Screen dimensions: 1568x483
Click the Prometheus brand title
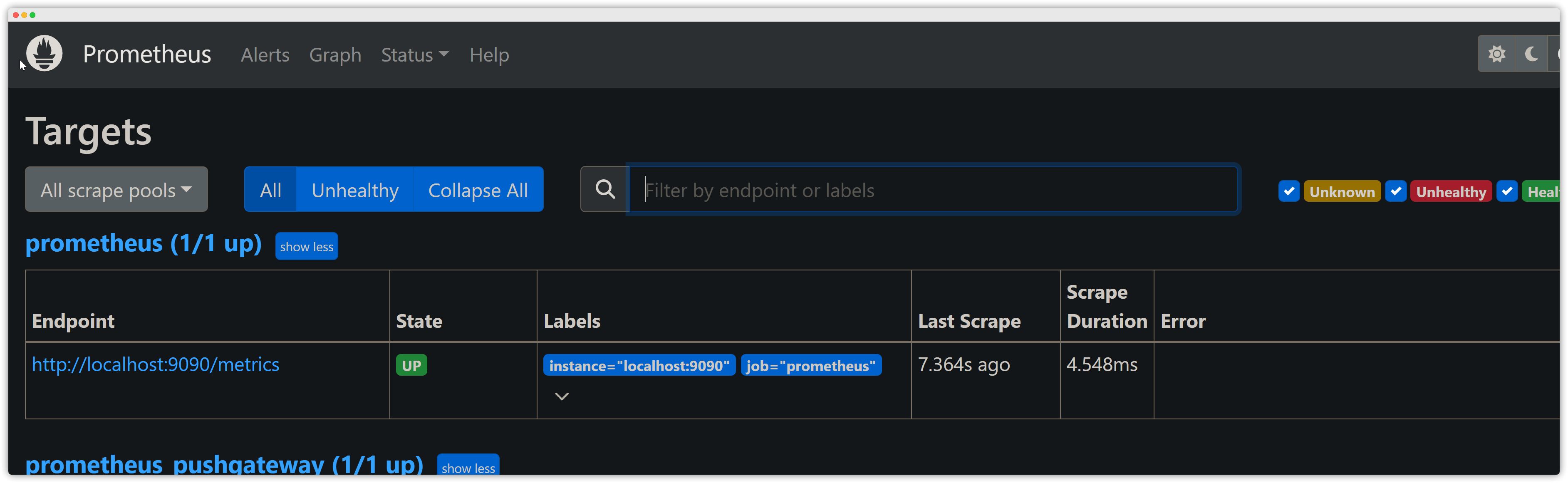pos(147,54)
